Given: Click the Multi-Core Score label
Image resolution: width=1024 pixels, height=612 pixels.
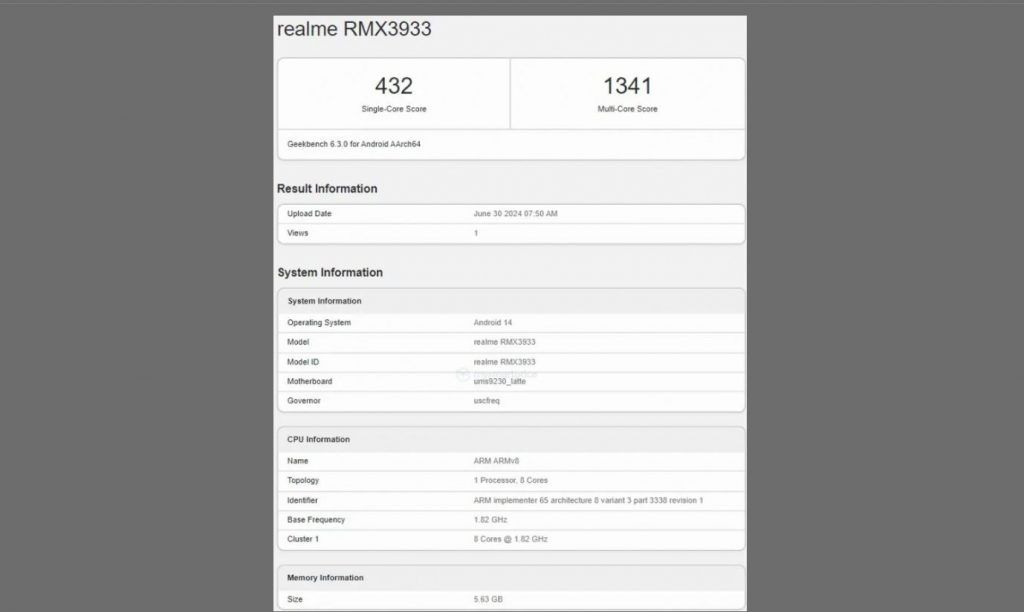Looking at the screenshot, I should pyautogui.click(x=627, y=109).
